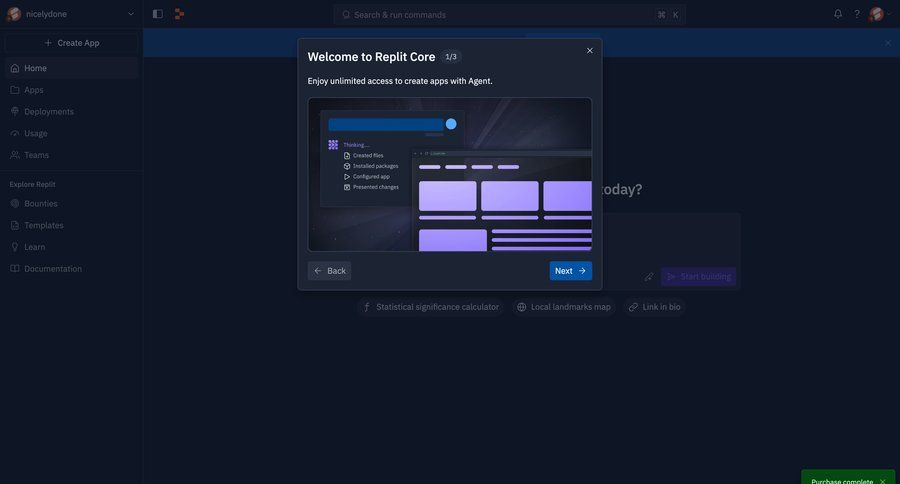Choose the Local landmarks map suggestion
The image size is (900, 484).
[564, 307]
